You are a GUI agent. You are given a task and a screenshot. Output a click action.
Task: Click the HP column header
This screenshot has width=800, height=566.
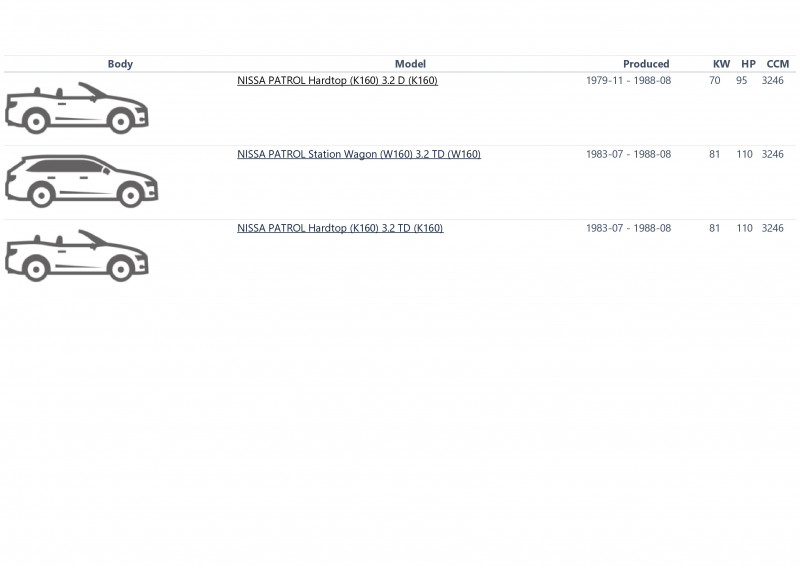pos(748,64)
